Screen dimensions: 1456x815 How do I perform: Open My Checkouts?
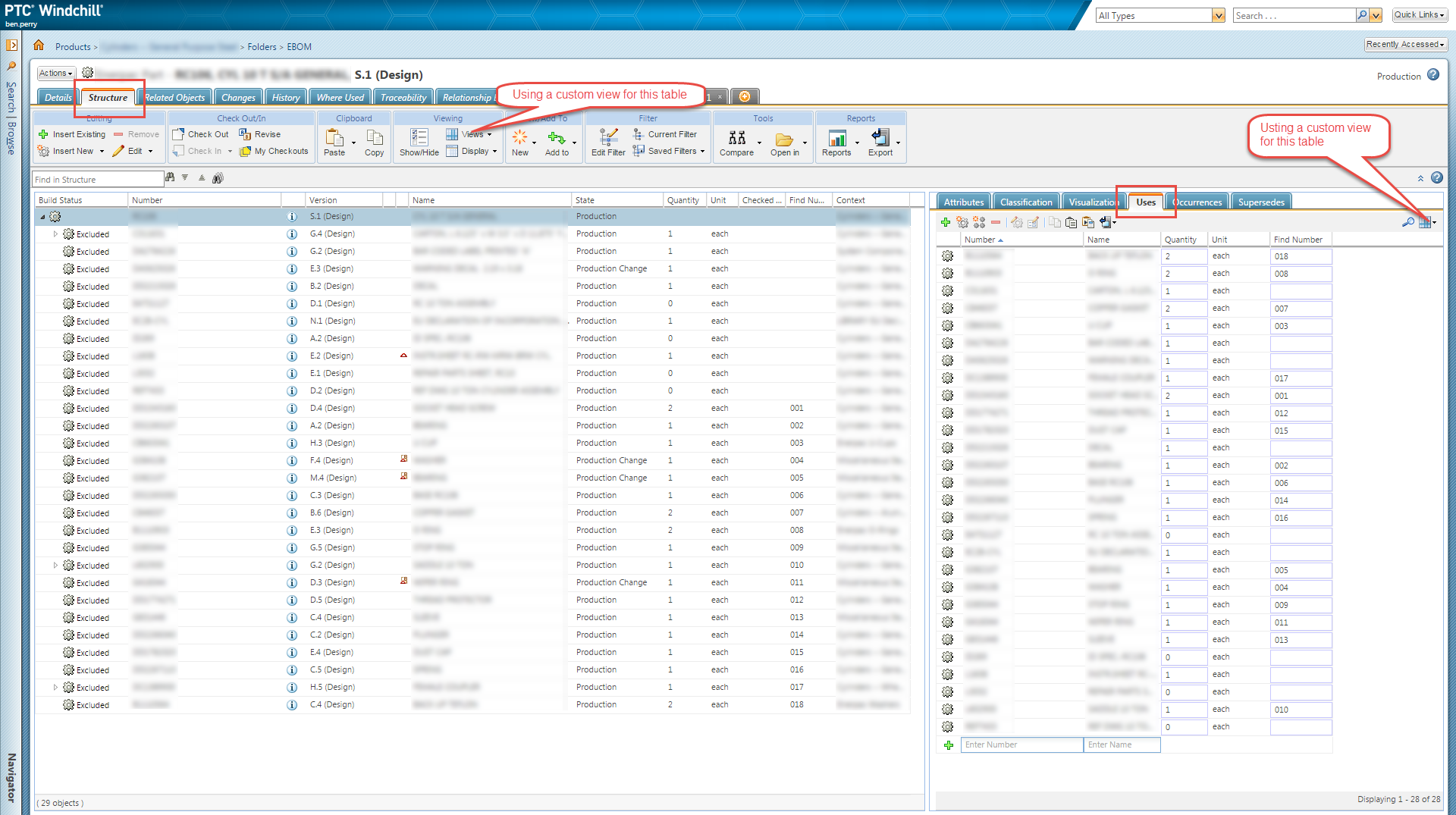pyautogui.click(x=275, y=151)
